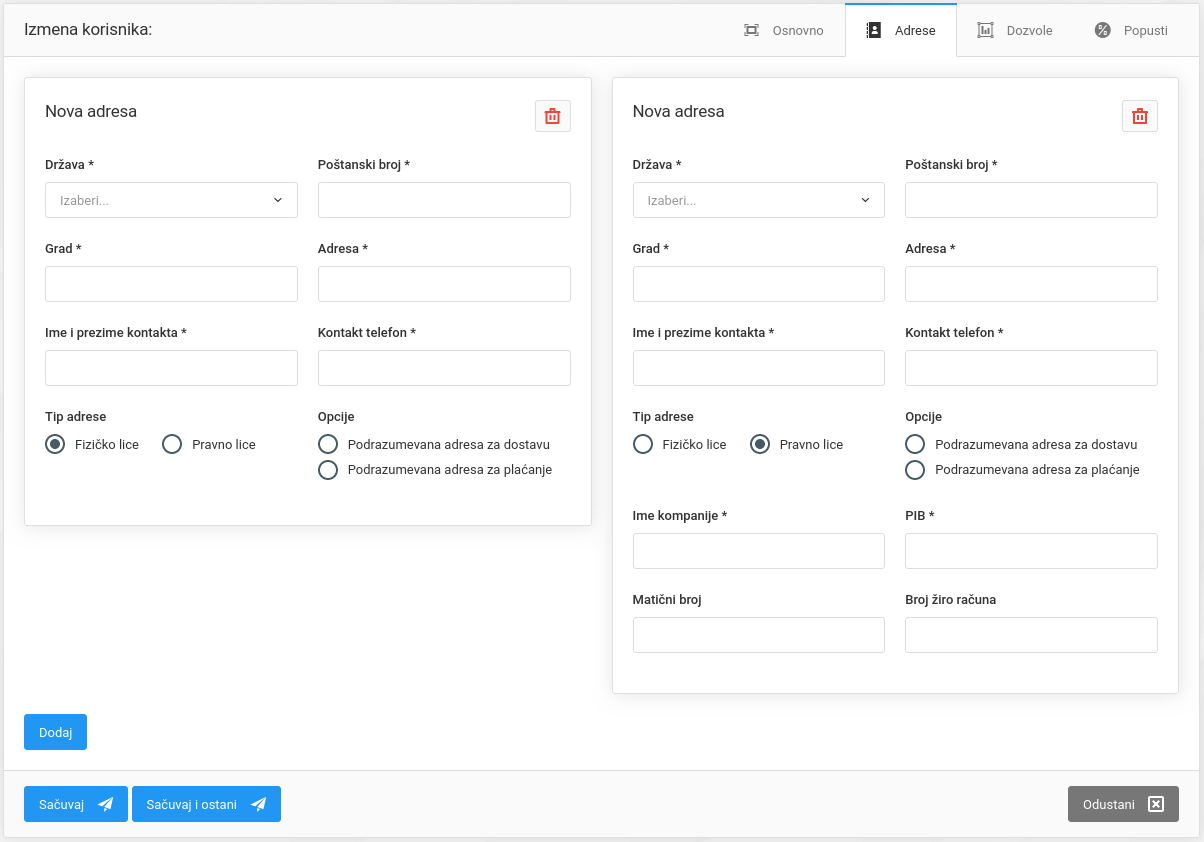
Task: Click the PIB input field
Action: point(1031,551)
